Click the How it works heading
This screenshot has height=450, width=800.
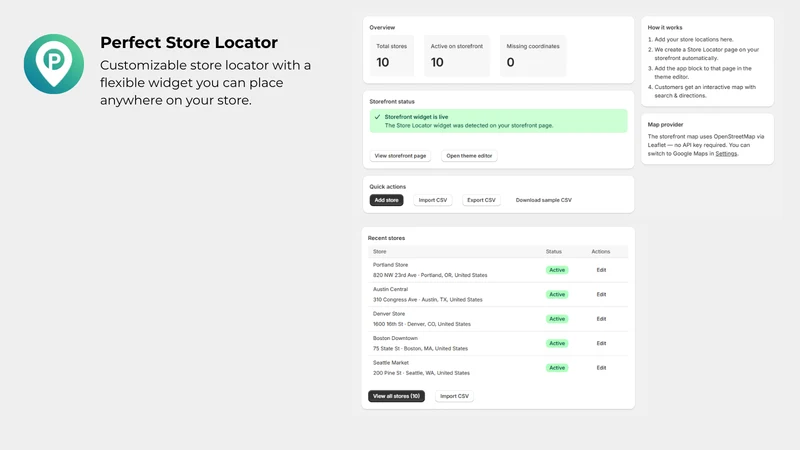[x=665, y=28]
